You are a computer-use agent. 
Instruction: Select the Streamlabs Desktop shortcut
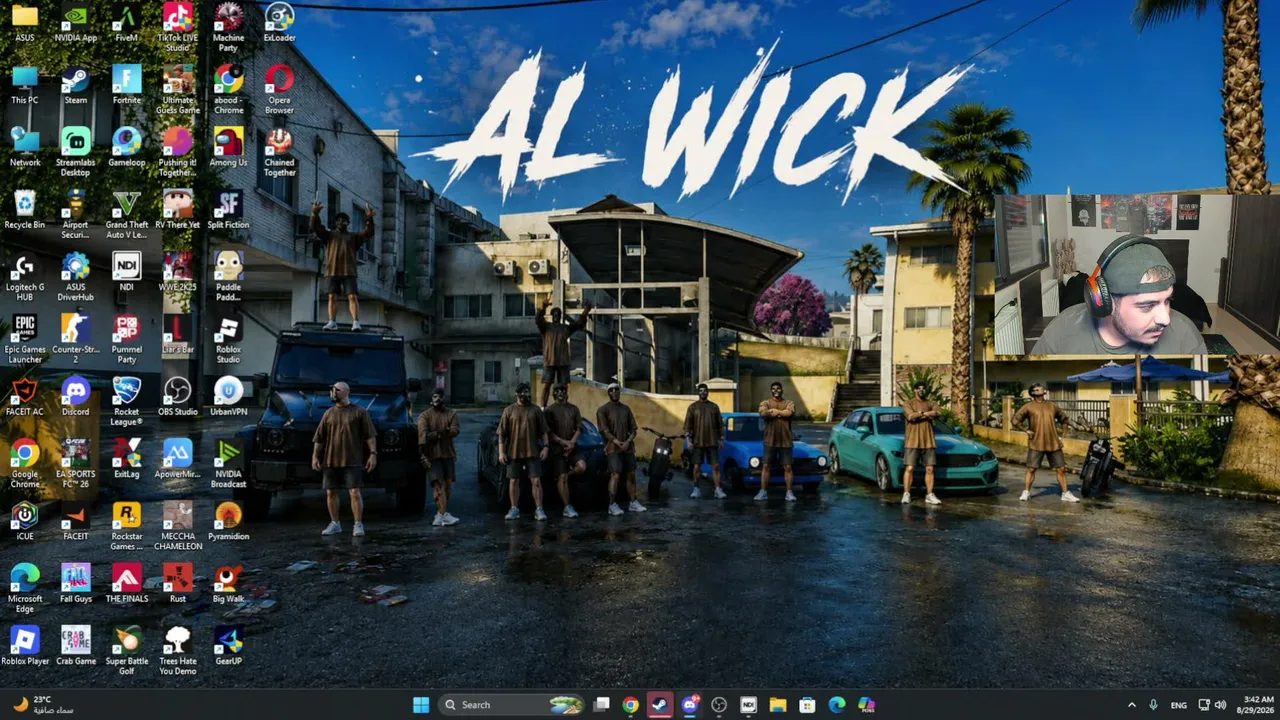(76, 152)
